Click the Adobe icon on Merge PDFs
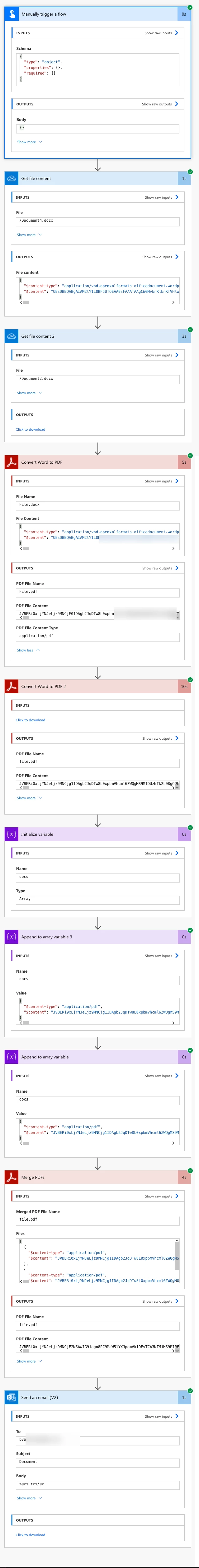 [12, 1177]
